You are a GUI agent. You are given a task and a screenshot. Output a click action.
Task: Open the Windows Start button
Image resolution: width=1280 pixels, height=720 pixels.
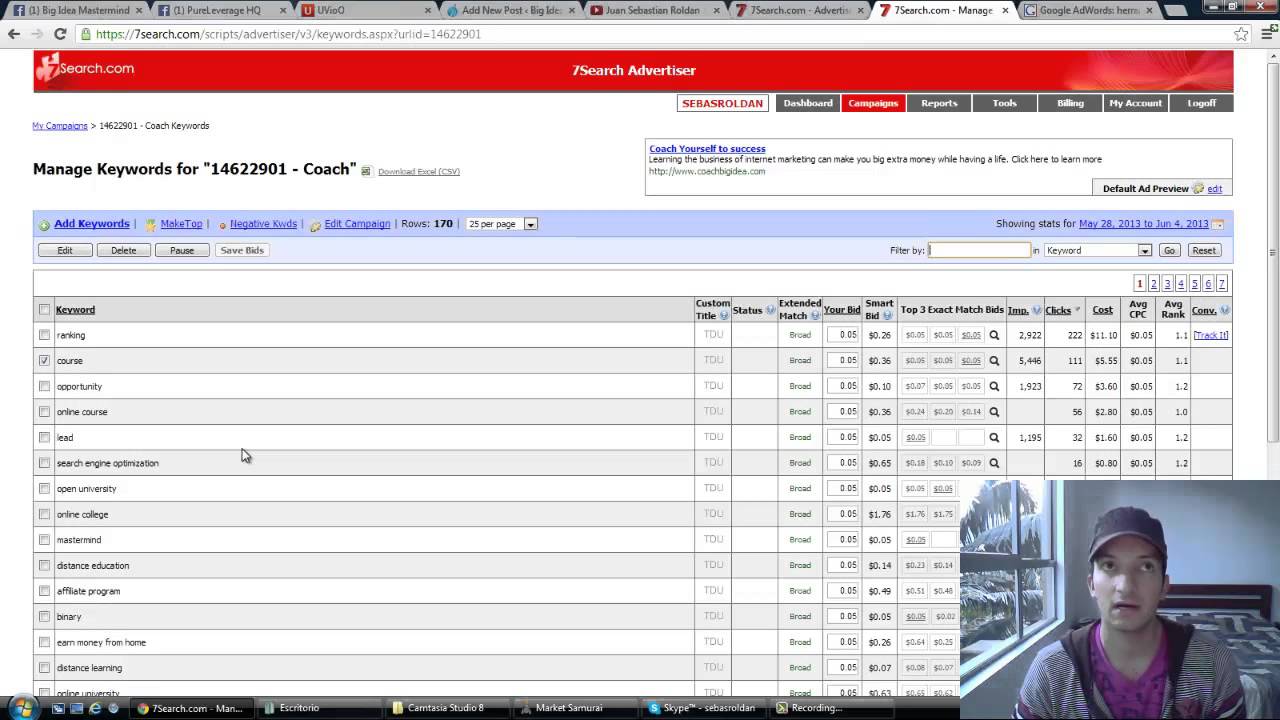tap(22, 708)
